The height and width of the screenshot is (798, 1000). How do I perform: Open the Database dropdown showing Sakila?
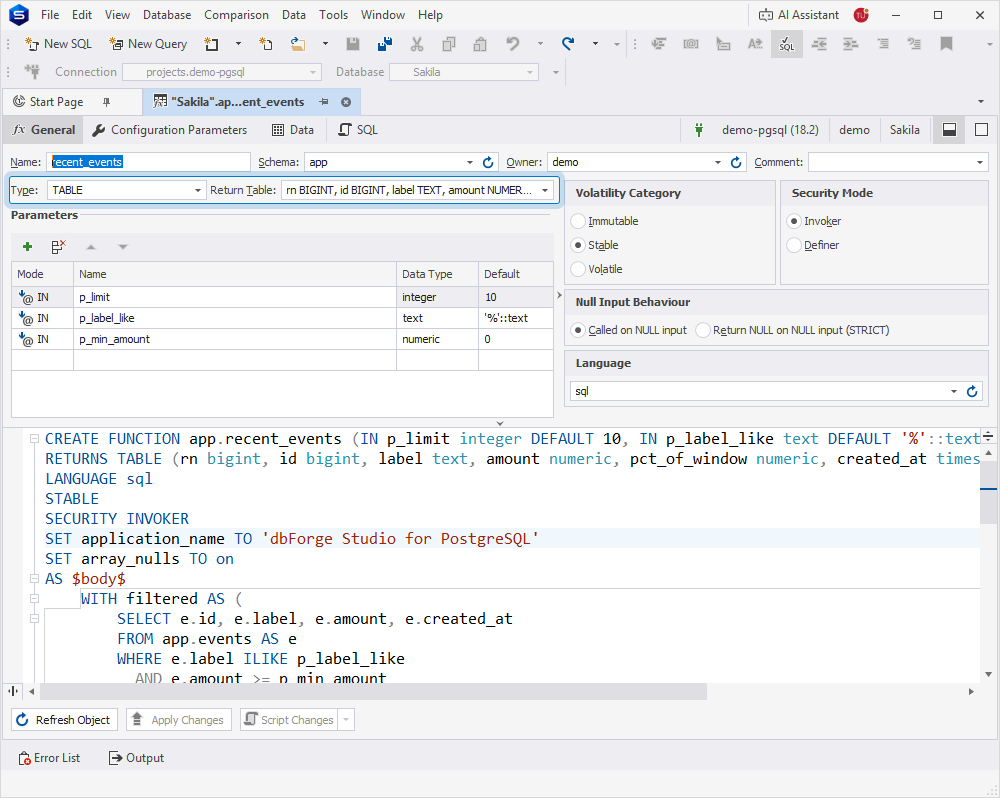[x=530, y=72]
